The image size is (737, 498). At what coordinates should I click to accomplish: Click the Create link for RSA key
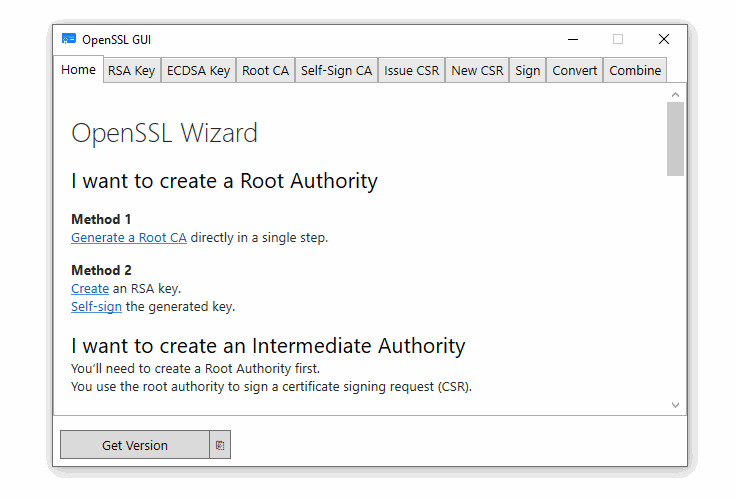coord(90,288)
